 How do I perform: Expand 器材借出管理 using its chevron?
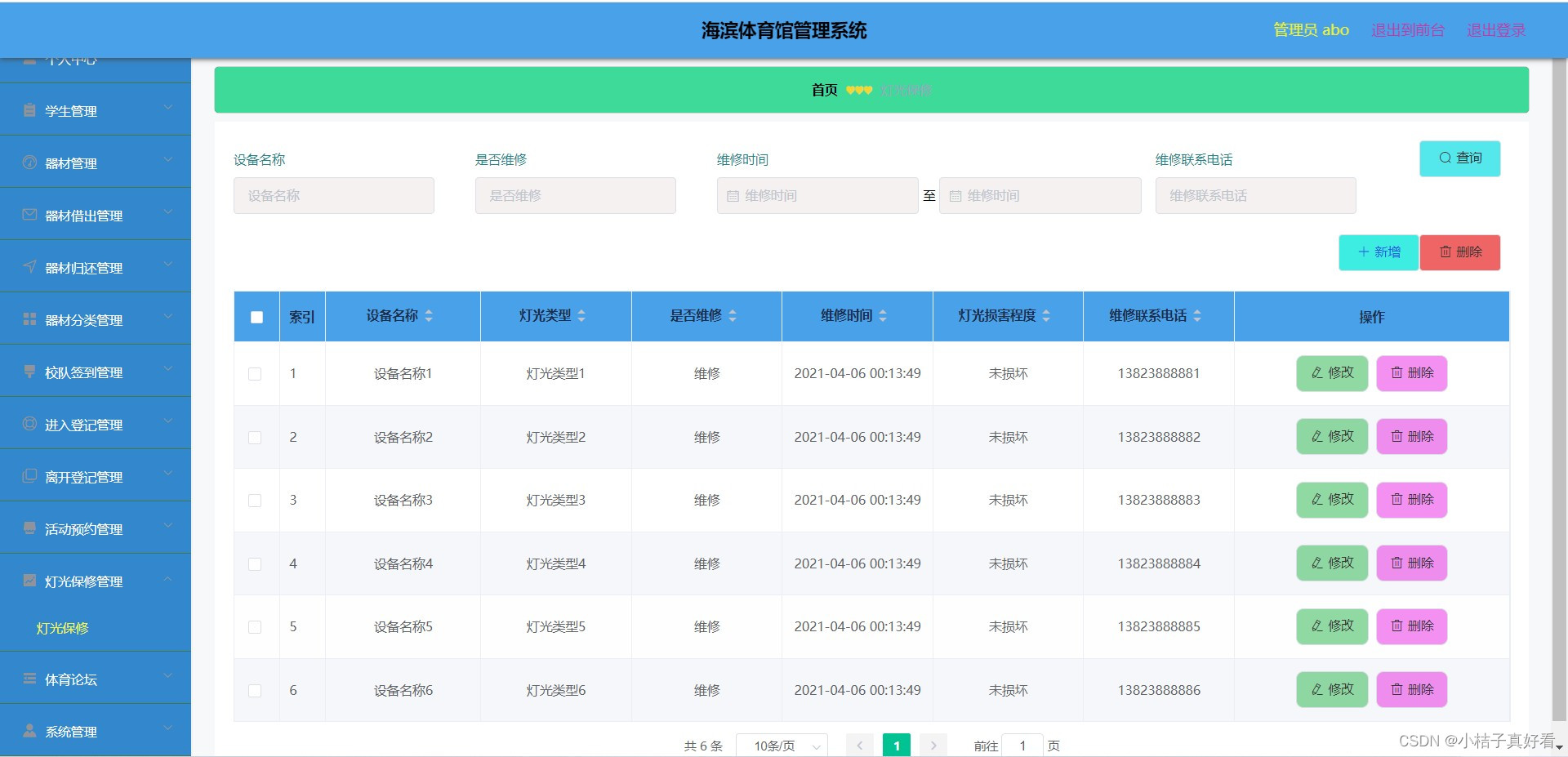(x=168, y=212)
